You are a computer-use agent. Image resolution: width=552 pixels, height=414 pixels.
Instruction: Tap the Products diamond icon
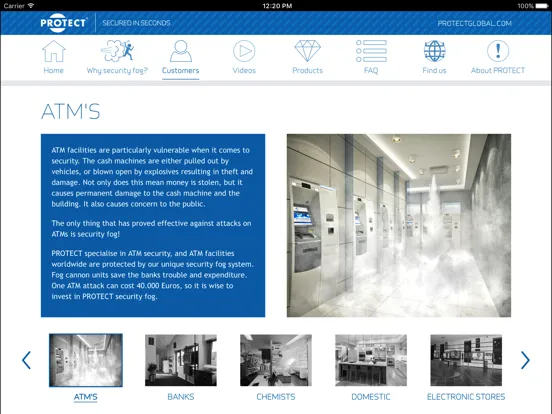[x=307, y=51]
